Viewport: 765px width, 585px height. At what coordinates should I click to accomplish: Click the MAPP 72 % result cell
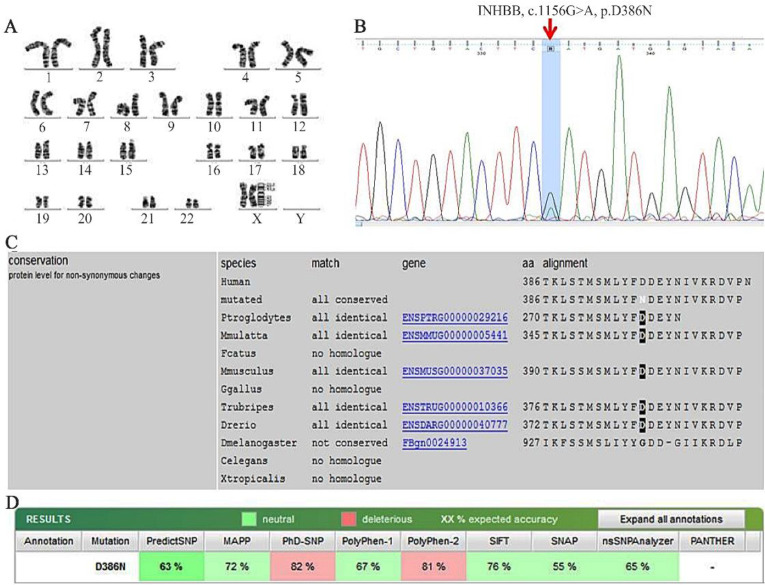[237, 566]
